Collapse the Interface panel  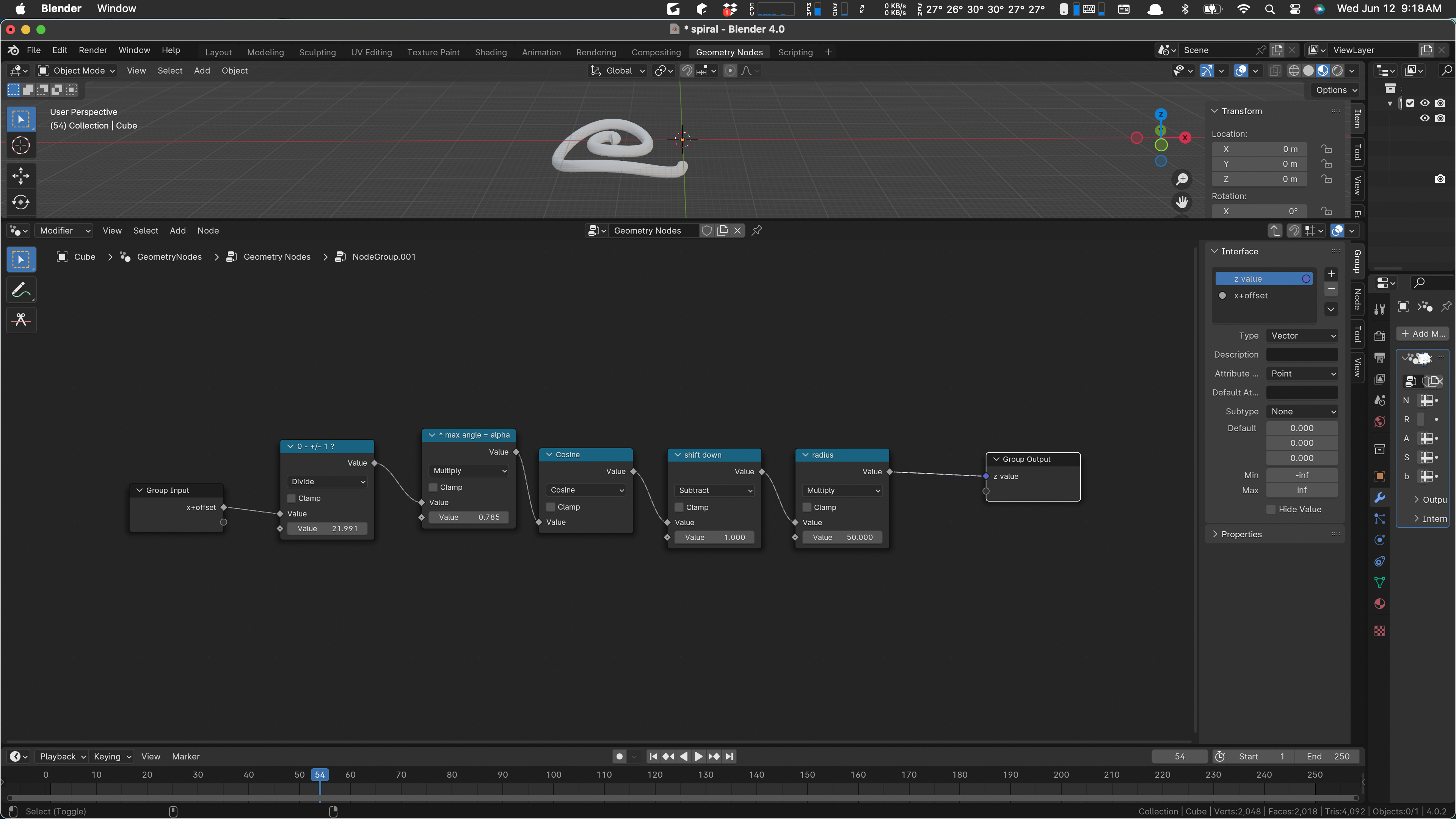[1214, 251]
